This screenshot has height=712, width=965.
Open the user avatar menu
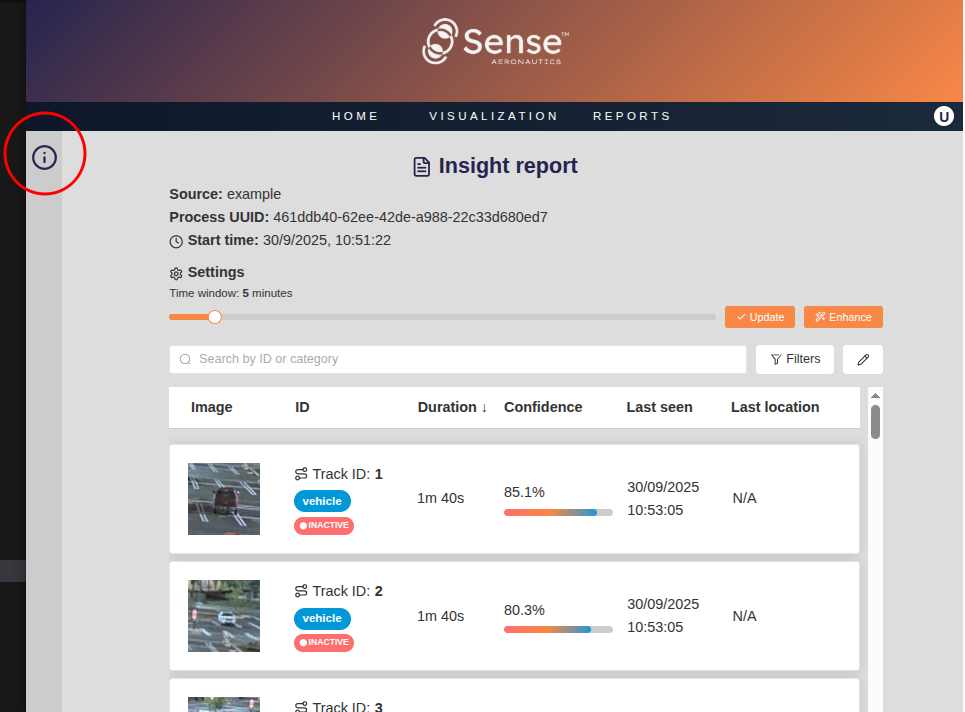click(x=943, y=116)
